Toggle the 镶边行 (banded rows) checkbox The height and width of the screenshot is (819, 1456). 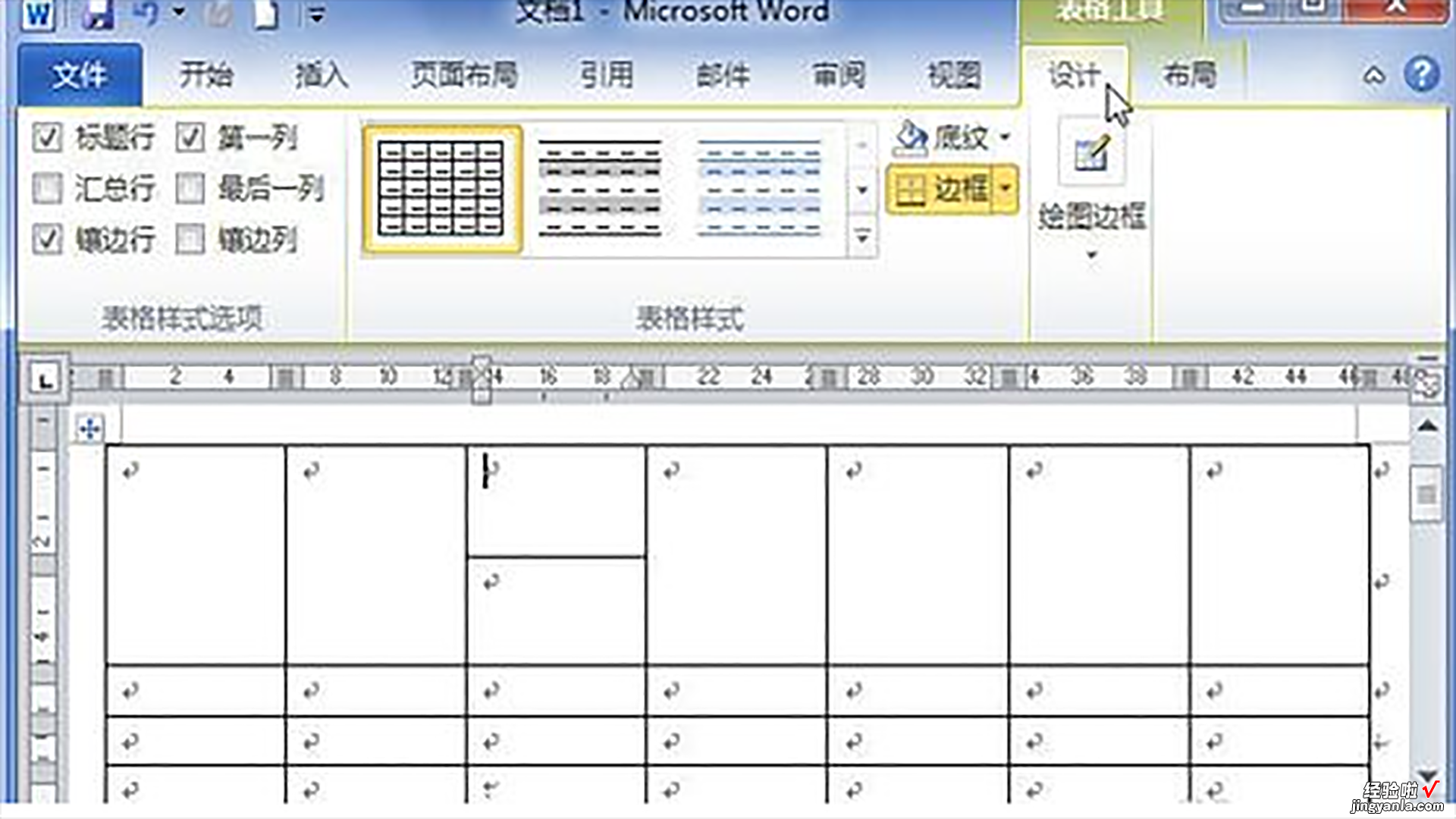[x=48, y=240]
